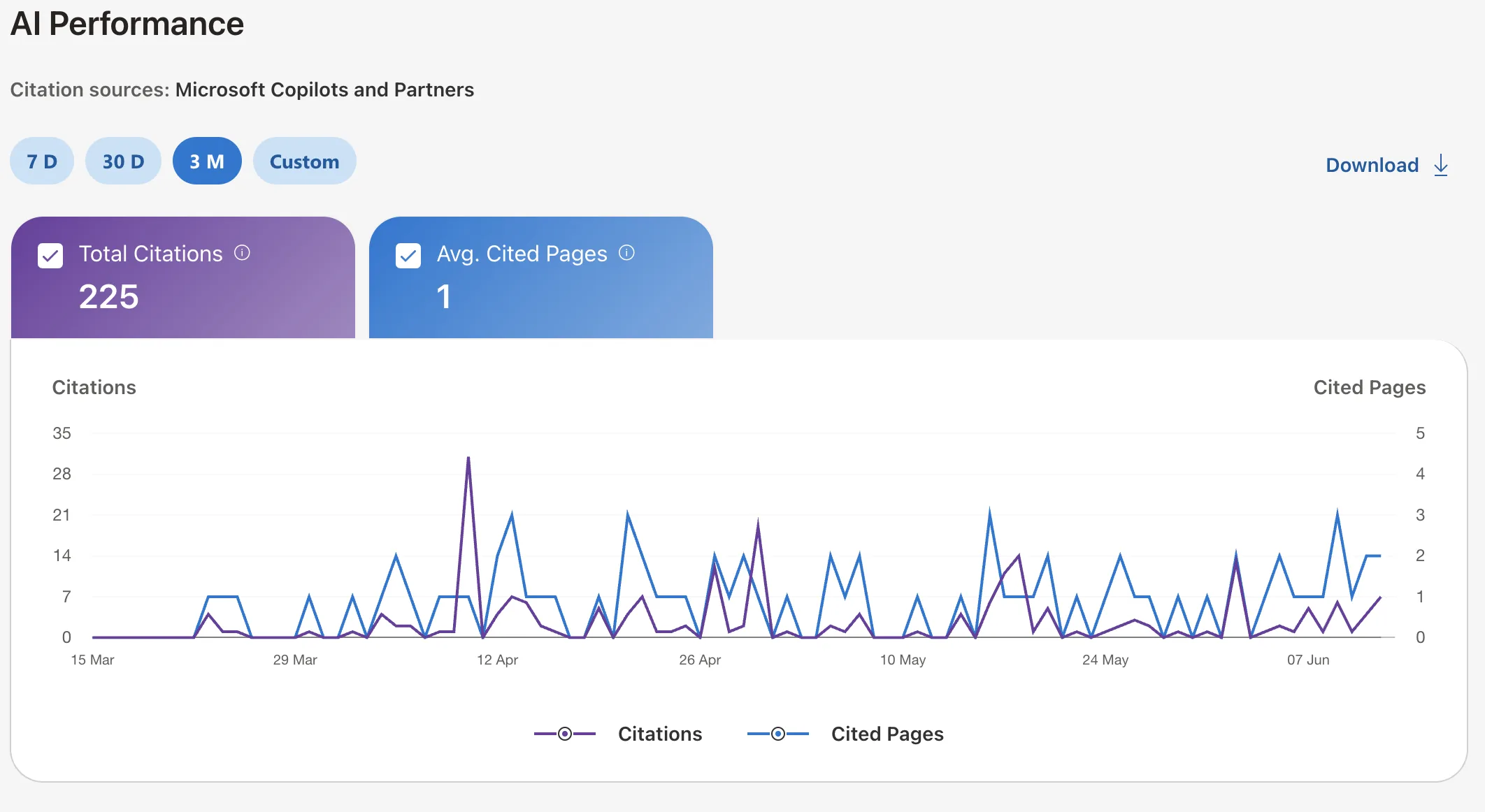Toggle the Cited Pages legend entry
1485x812 pixels.
click(845, 734)
